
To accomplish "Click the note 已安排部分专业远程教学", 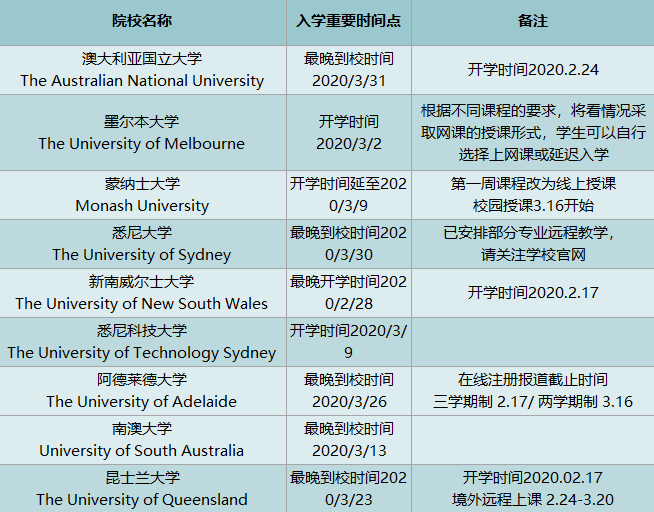I will tap(529, 233).
